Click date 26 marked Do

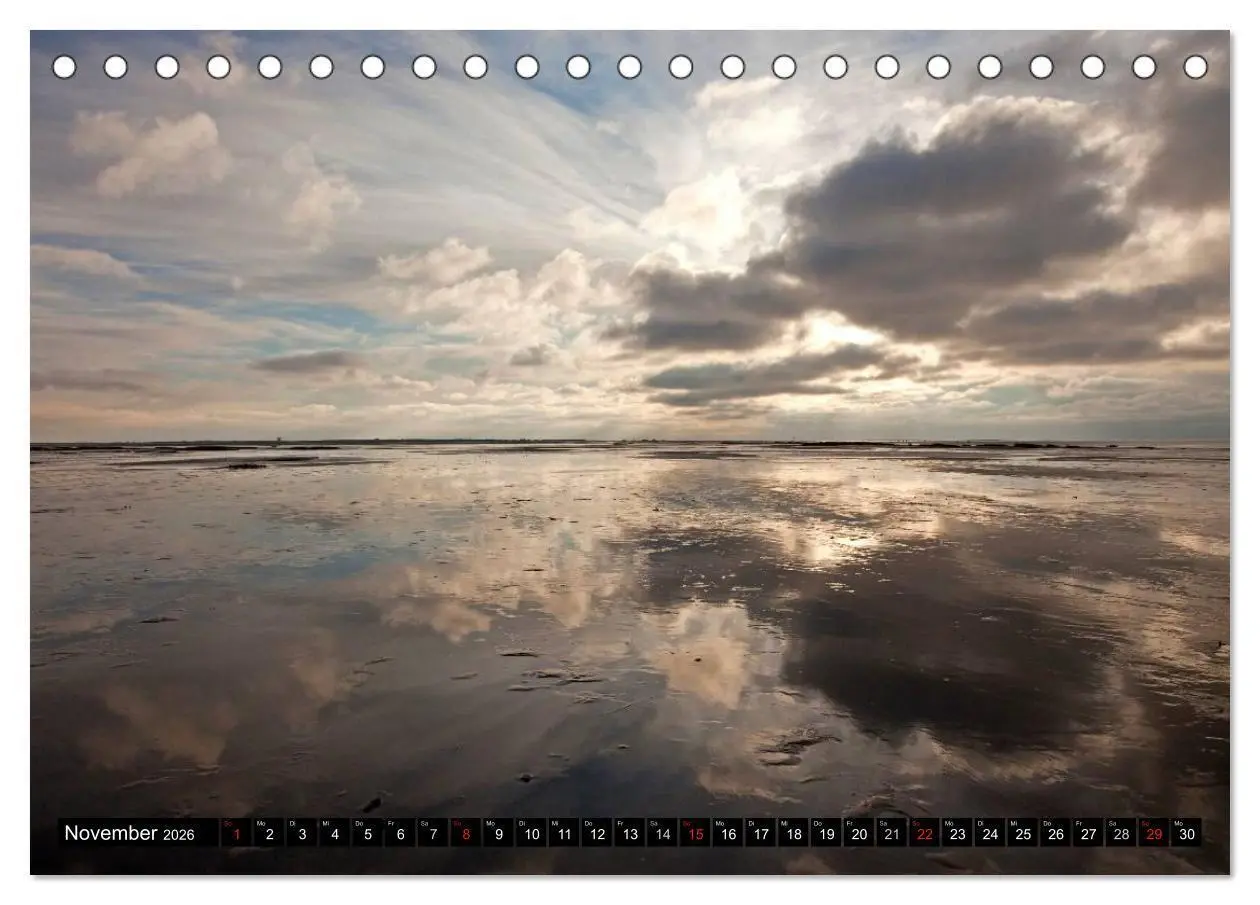[1056, 833]
